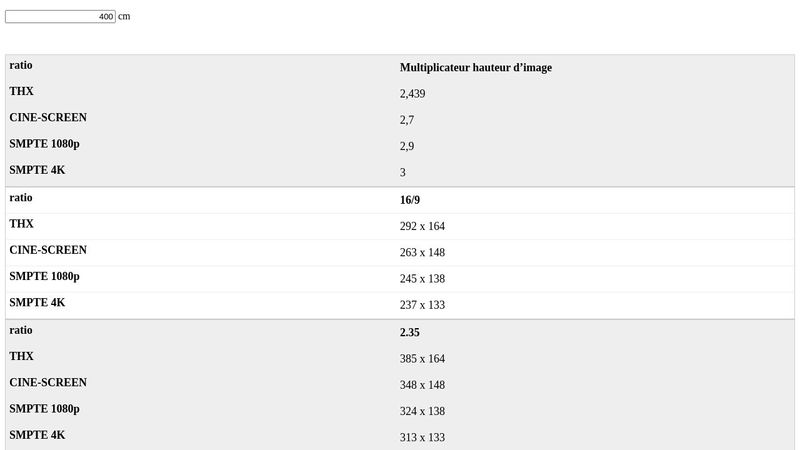Click the 313 x 133 dimension cell
The width and height of the screenshot is (800, 450).
point(422,437)
